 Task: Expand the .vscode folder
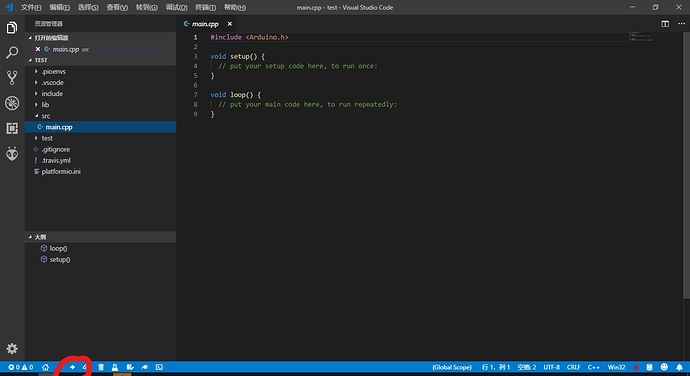pyautogui.click(x=37, y=82)
